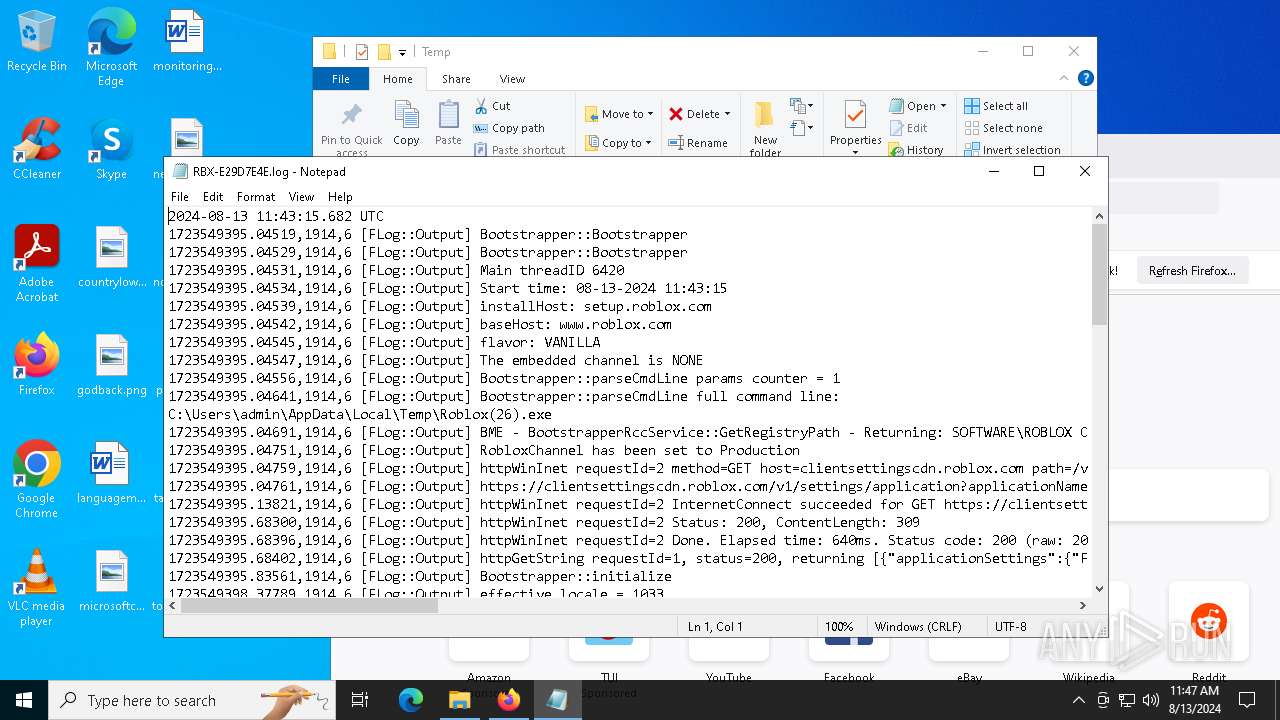Click Select none in Explorer ribbon
This screenshot has height=720, width=1280.
1003,128
